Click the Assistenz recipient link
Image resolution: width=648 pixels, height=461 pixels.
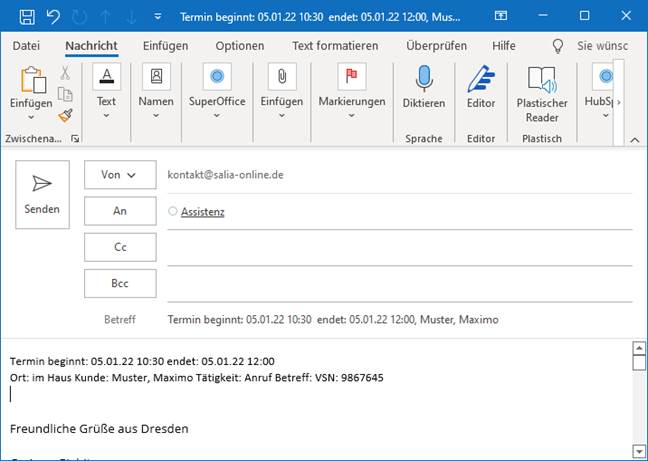click(202, 212)
